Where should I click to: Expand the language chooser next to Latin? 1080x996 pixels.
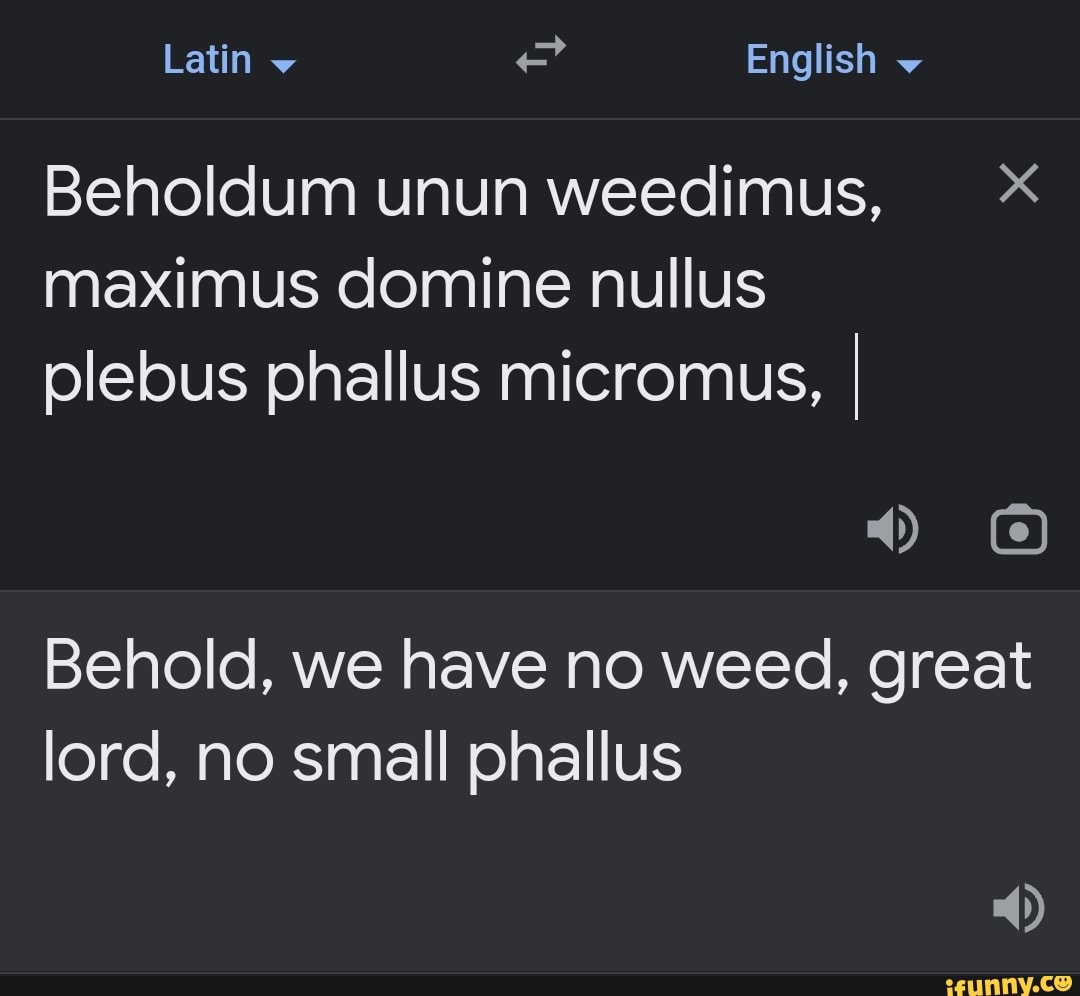283,65
